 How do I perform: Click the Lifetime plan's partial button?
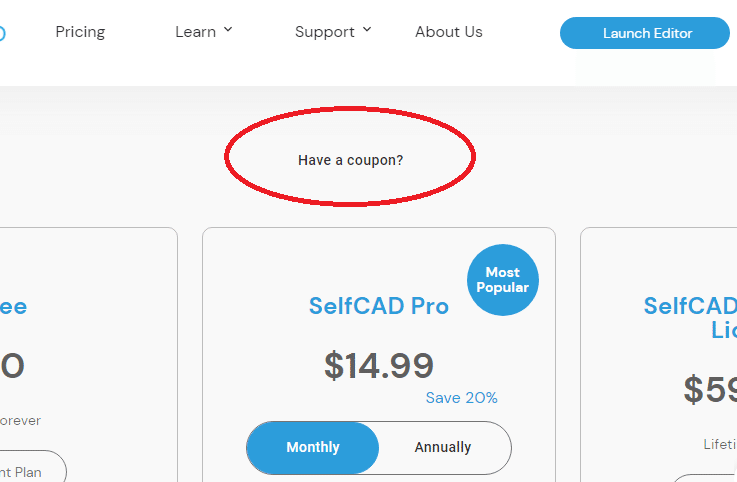705,478
